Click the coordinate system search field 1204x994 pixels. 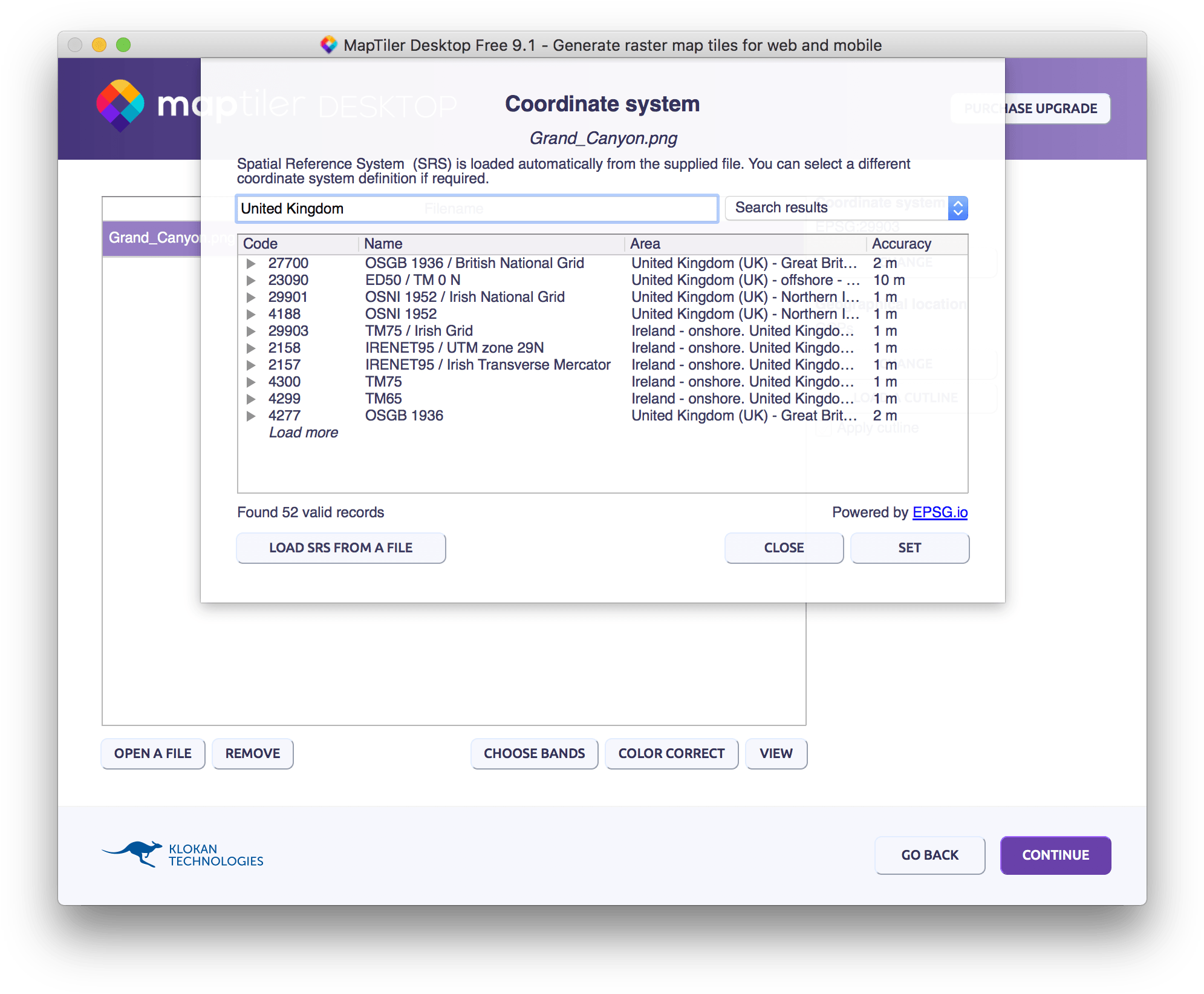(476, 208)
